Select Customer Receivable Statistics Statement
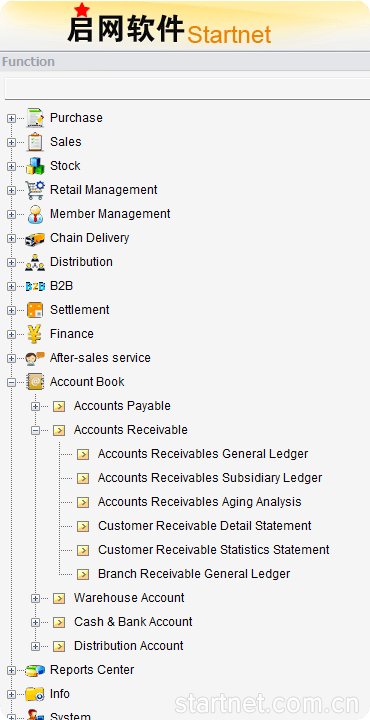Screen dimensions: 370x720 [x=213, y=550]
